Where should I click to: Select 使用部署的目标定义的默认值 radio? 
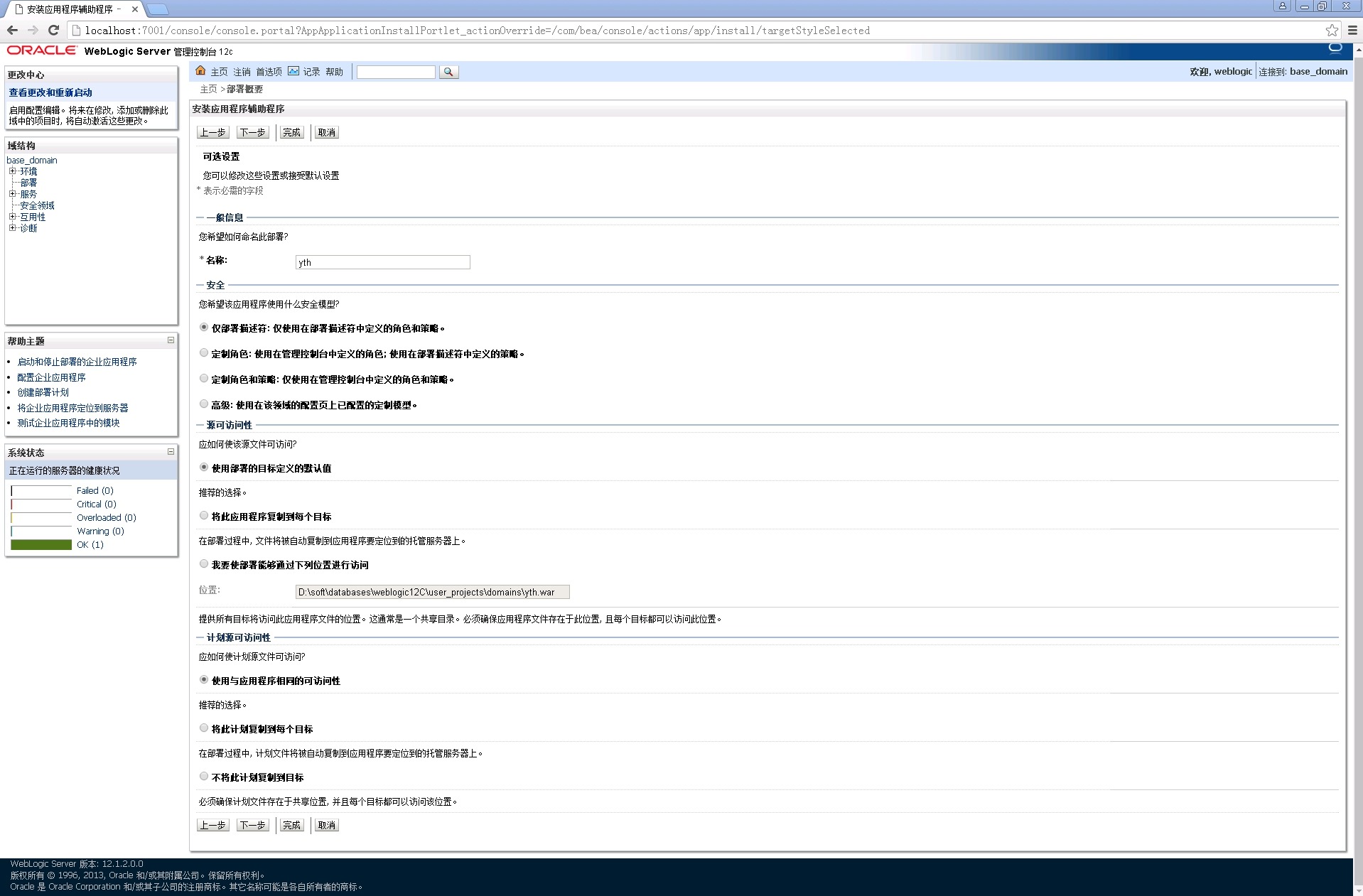[204, 468]
